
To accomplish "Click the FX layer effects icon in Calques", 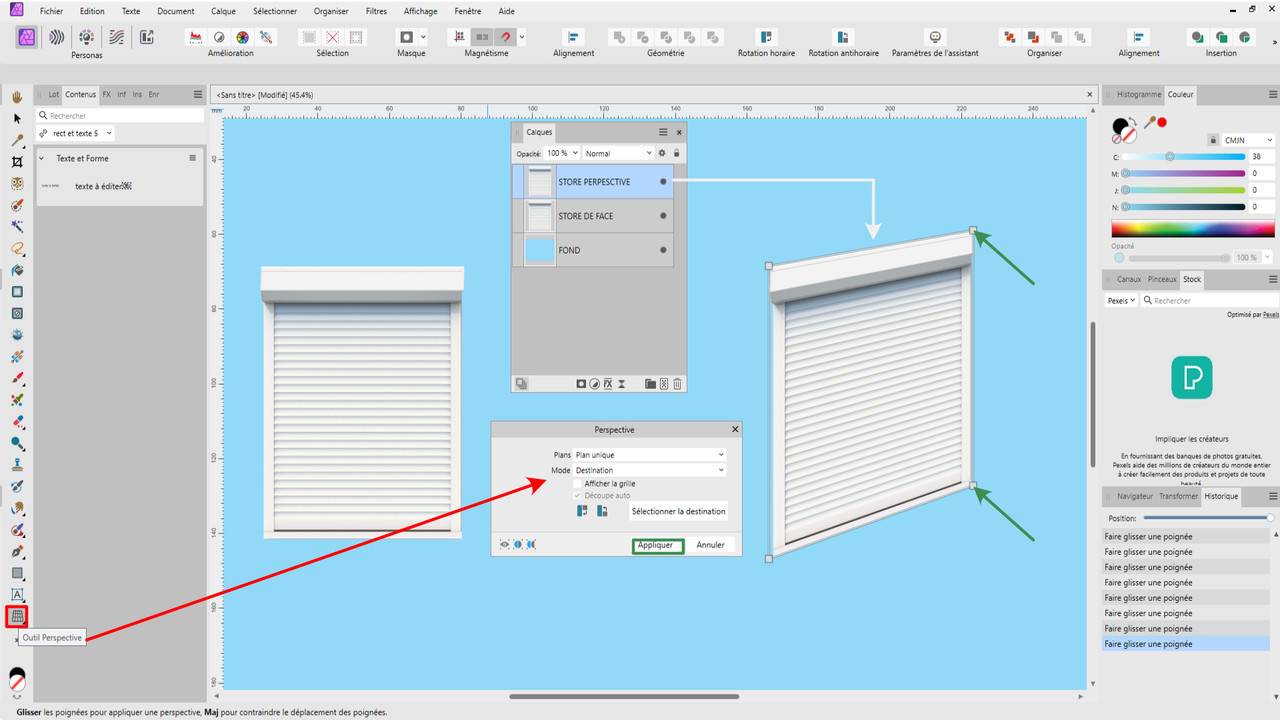I will [x=607, y=384].
